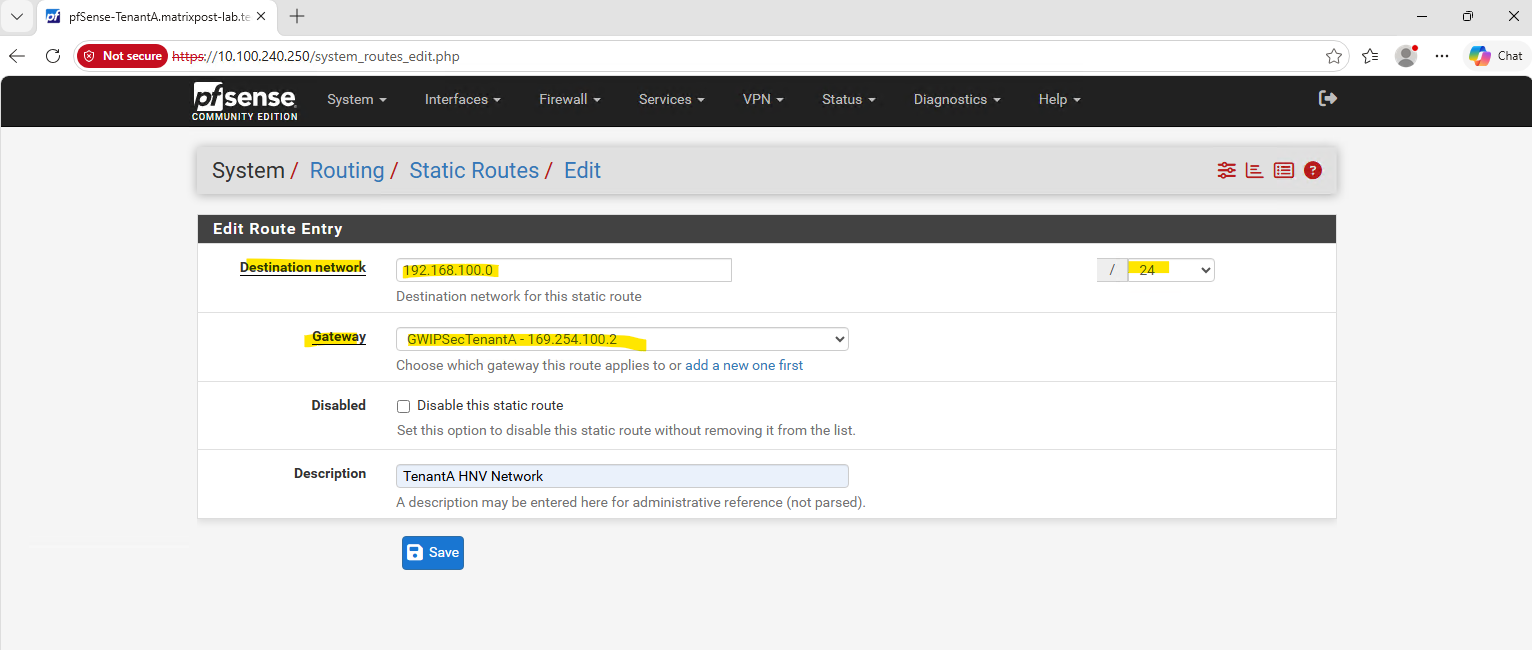Enable the Disable this static route checkbox
Screen dimensions: 1532x650
point(404,406)
